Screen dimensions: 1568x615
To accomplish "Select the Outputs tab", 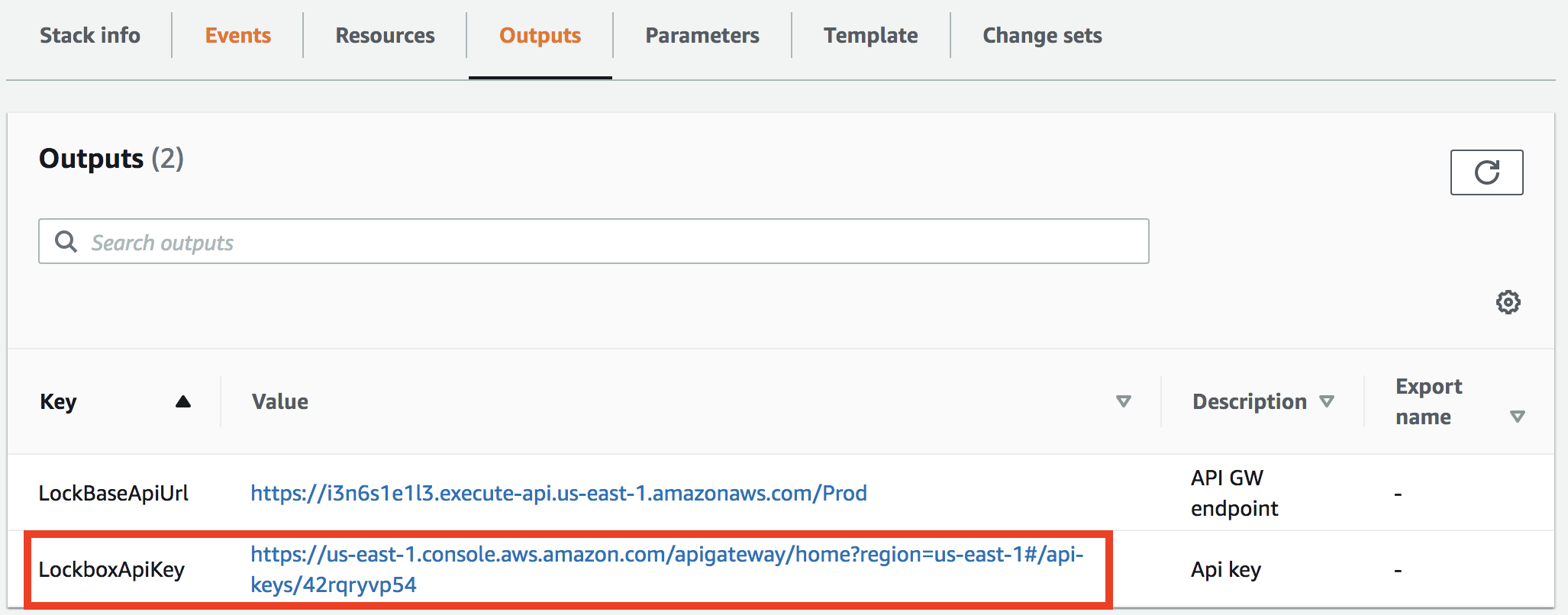I will 540,36.
